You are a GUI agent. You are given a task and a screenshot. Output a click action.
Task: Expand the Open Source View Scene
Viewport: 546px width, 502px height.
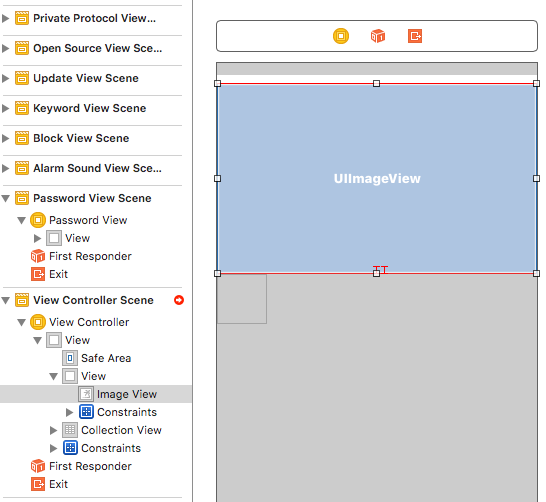(5, 48)
